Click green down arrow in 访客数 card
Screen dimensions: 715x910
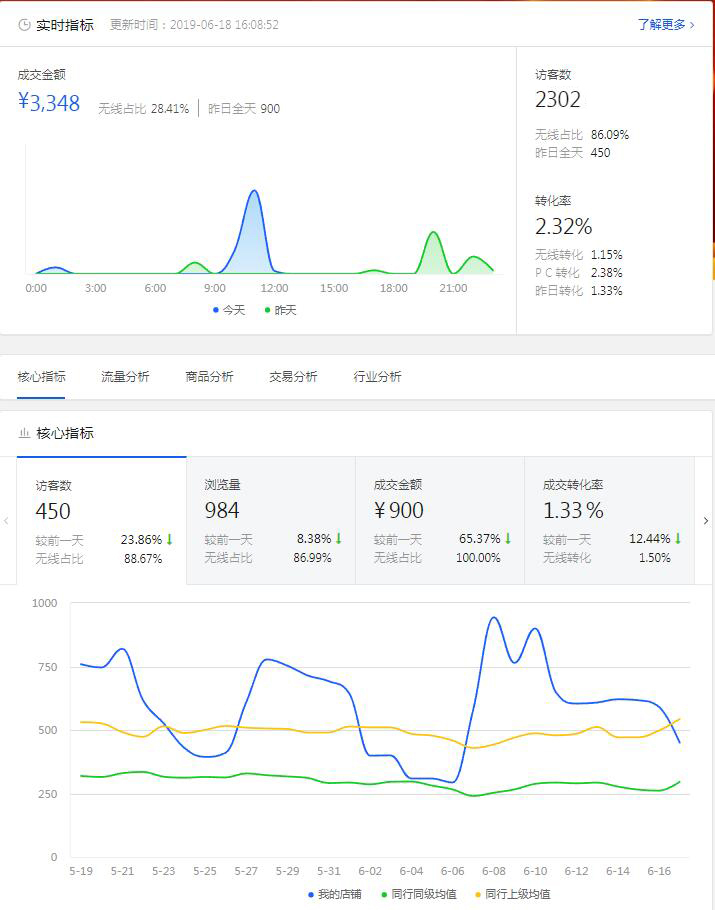[x=169, y=539]
